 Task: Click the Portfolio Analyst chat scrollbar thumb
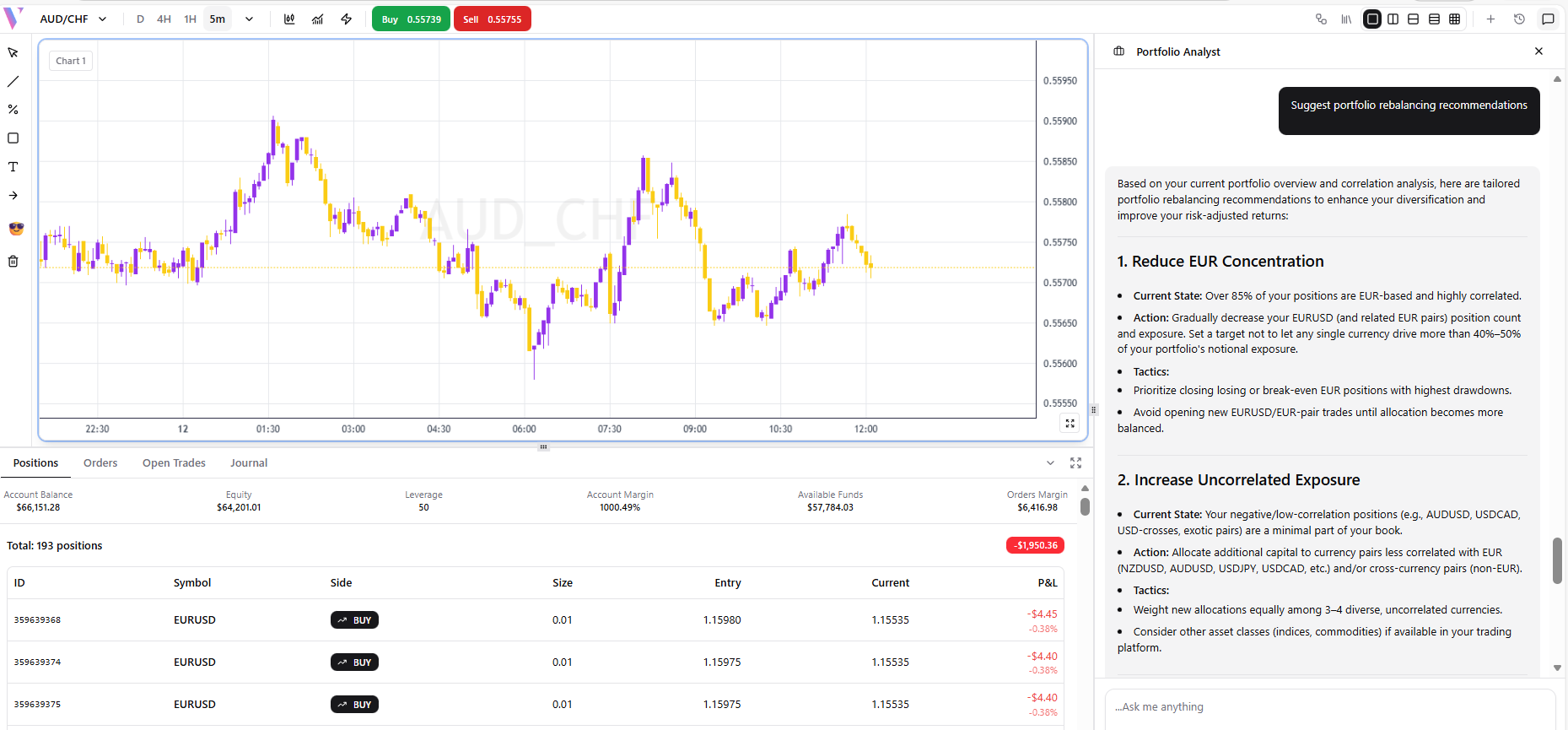click(x=1557, y=560)
